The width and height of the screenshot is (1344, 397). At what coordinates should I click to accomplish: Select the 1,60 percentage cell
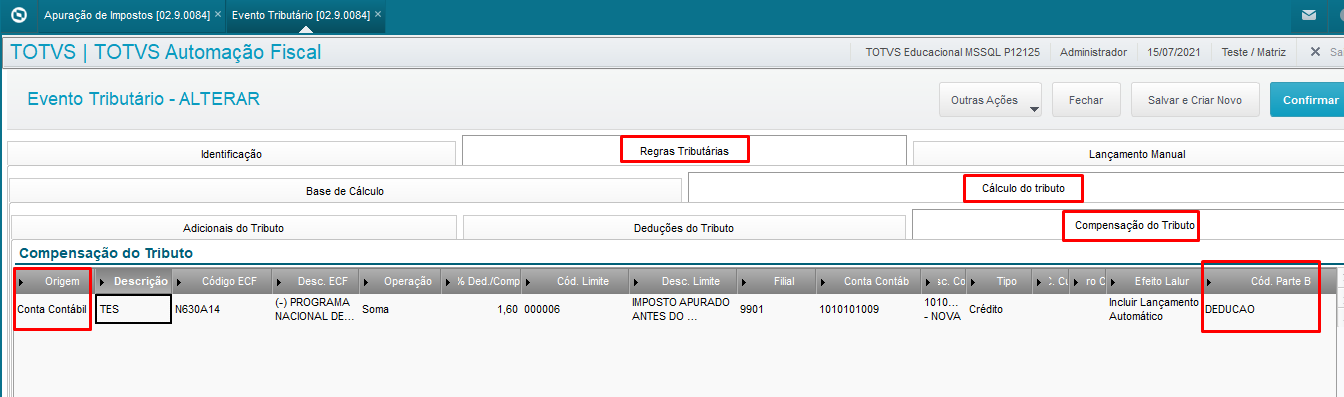click(481, 309)
